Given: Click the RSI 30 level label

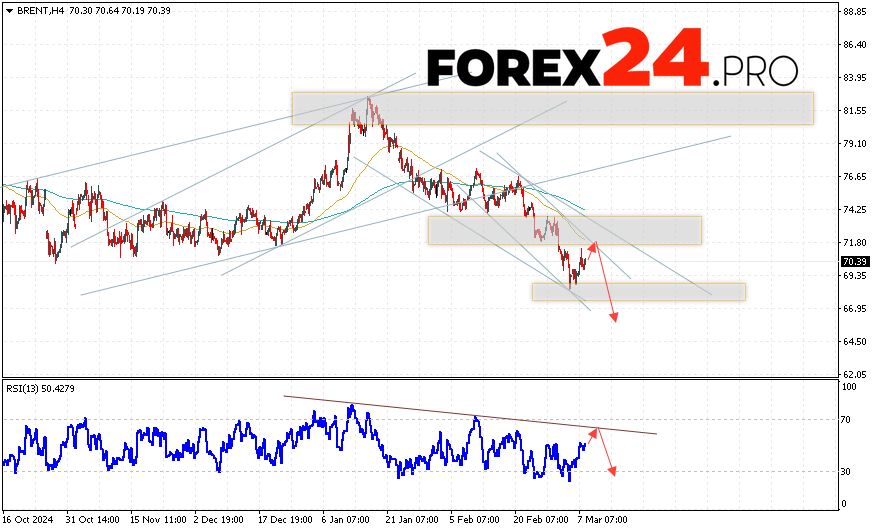Looking at the screenshot, I should (x=845, y=471).
